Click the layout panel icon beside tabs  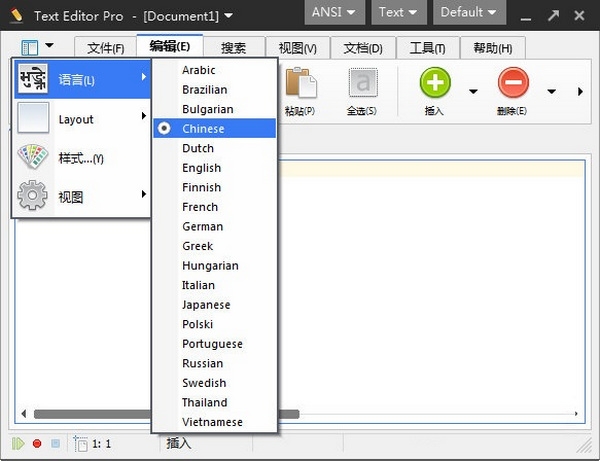pyautogui.click(x=30, y=48)
